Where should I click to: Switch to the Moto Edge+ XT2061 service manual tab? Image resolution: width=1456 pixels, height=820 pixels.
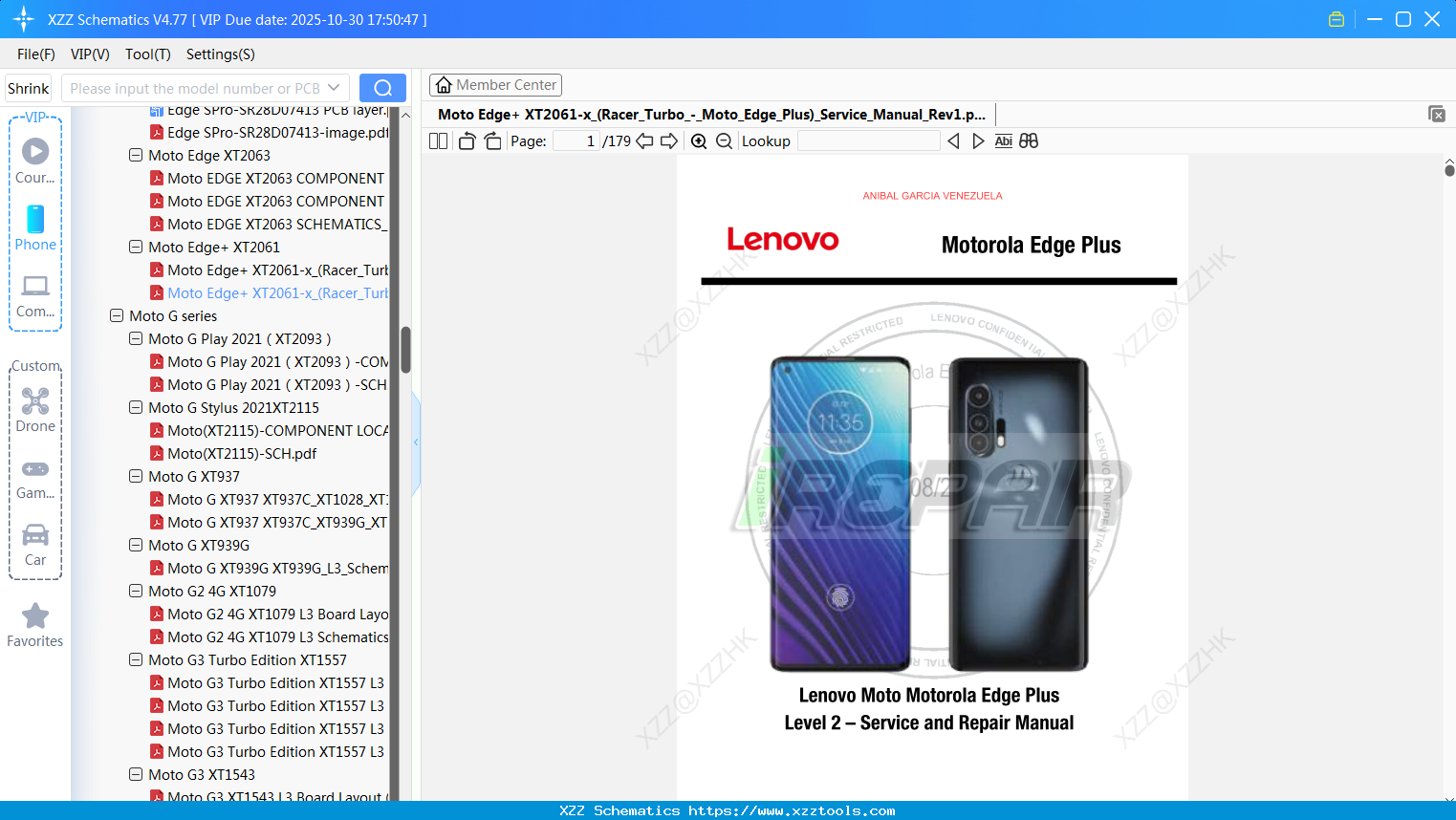(711, 114)
